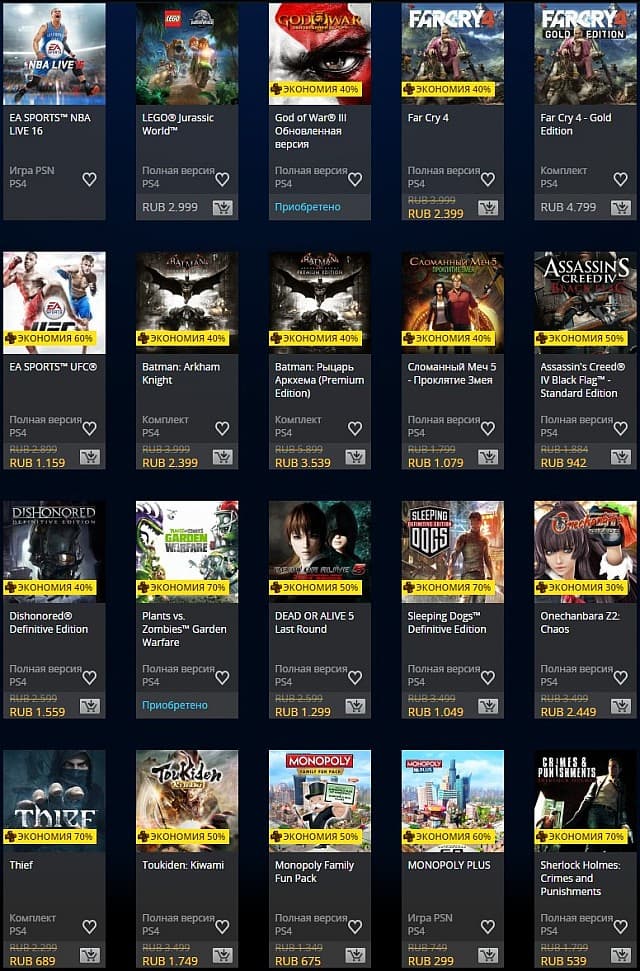Add Thief to the shopping cart

pos(90,956)
